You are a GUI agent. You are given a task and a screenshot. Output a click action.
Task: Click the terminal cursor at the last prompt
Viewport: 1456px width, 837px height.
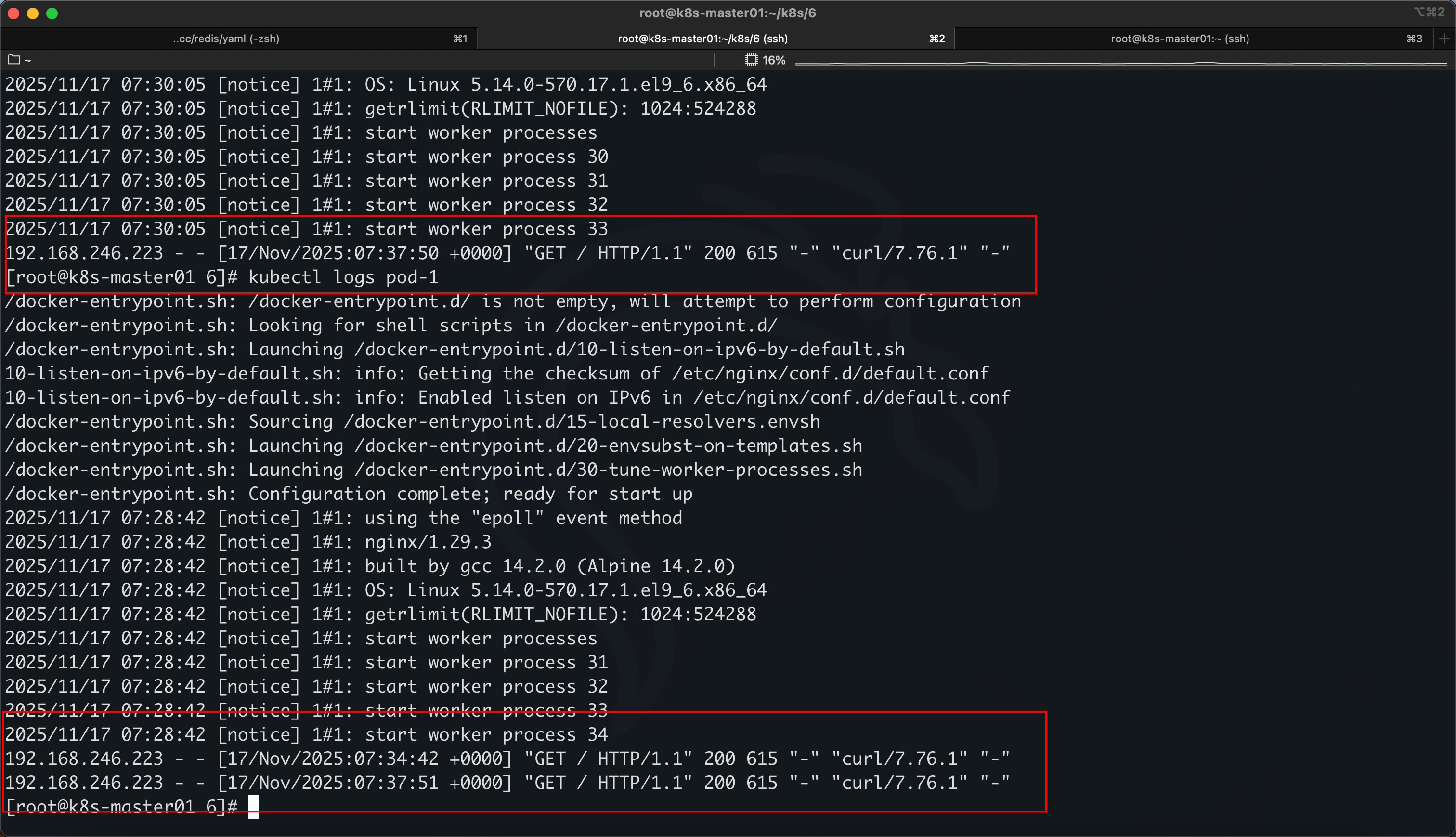tap(253, 806)
